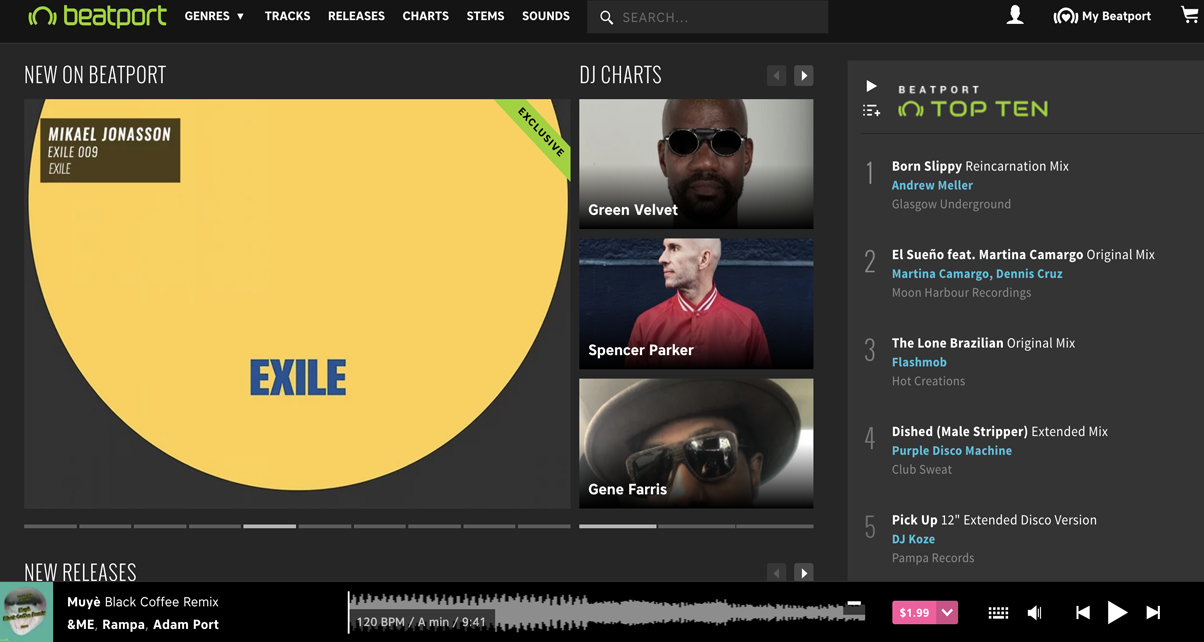
Task: Open artist DJ Koze
Action: (x=913, y=539)
